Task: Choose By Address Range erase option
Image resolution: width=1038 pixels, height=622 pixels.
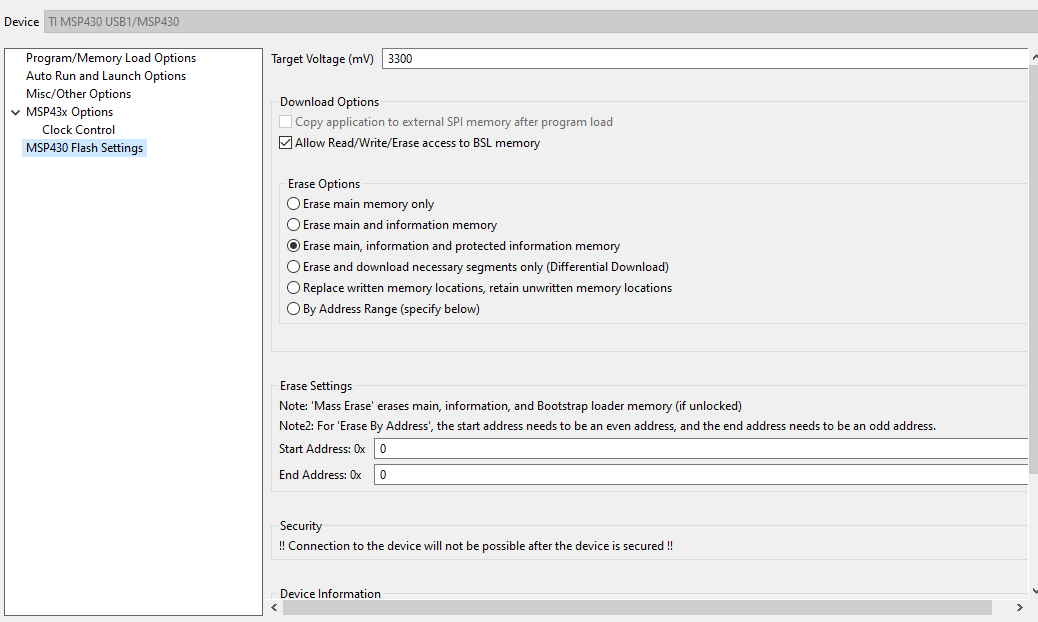Action: [293, 309]
